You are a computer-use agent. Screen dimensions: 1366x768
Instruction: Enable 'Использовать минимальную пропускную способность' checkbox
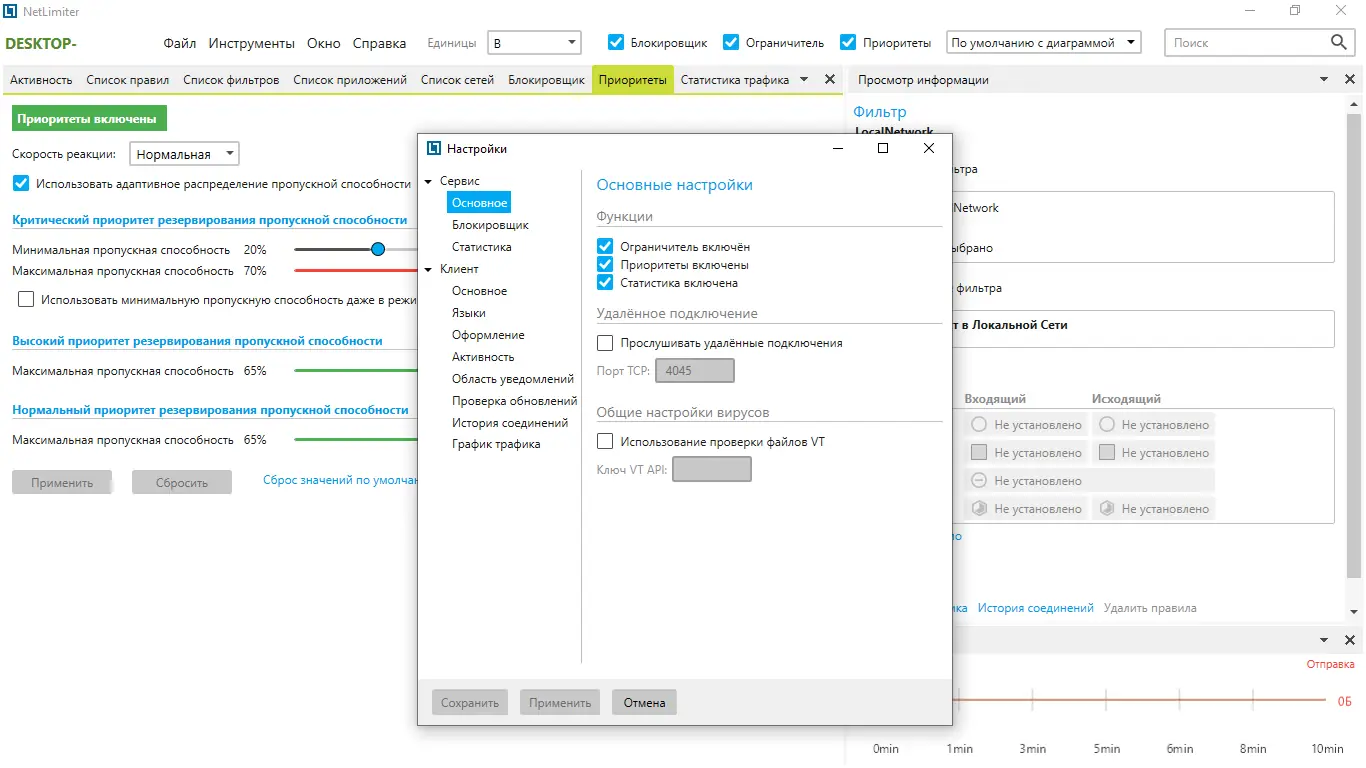tap(26, 299)
